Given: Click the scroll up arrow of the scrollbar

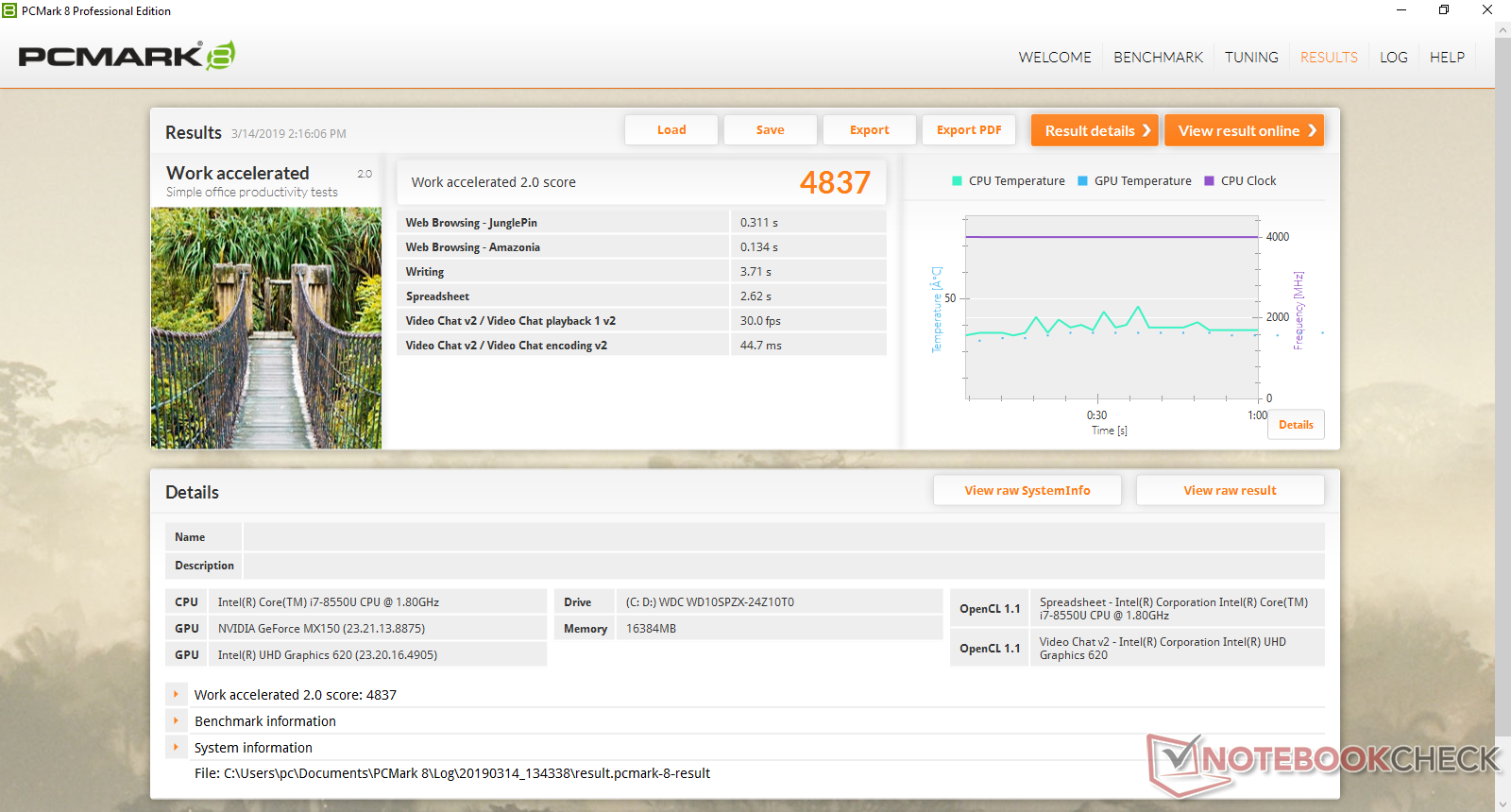Looking at the screenshot, I should (x=1503, y=30).
